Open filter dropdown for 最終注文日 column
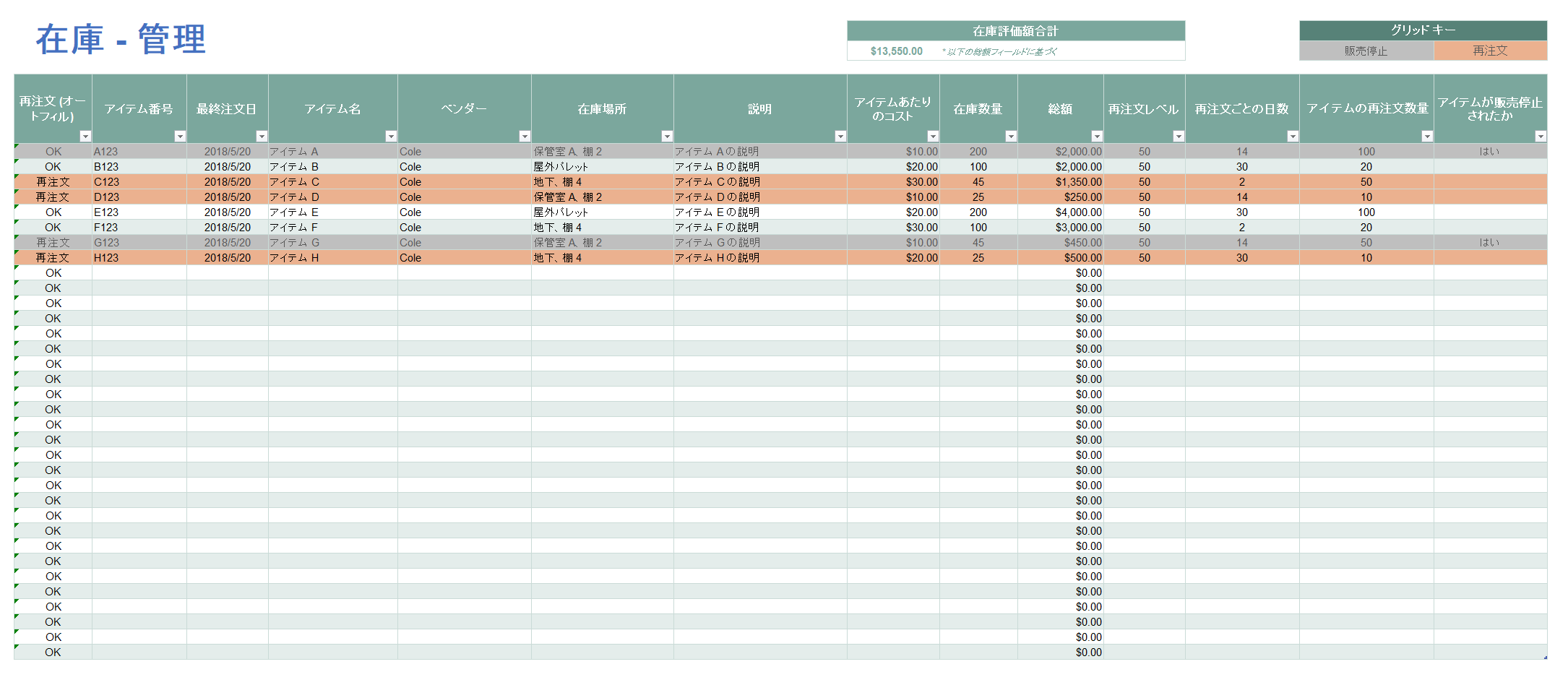This screenshot has height=685, width=1568. pyautogui.click(x=262, y=137)
